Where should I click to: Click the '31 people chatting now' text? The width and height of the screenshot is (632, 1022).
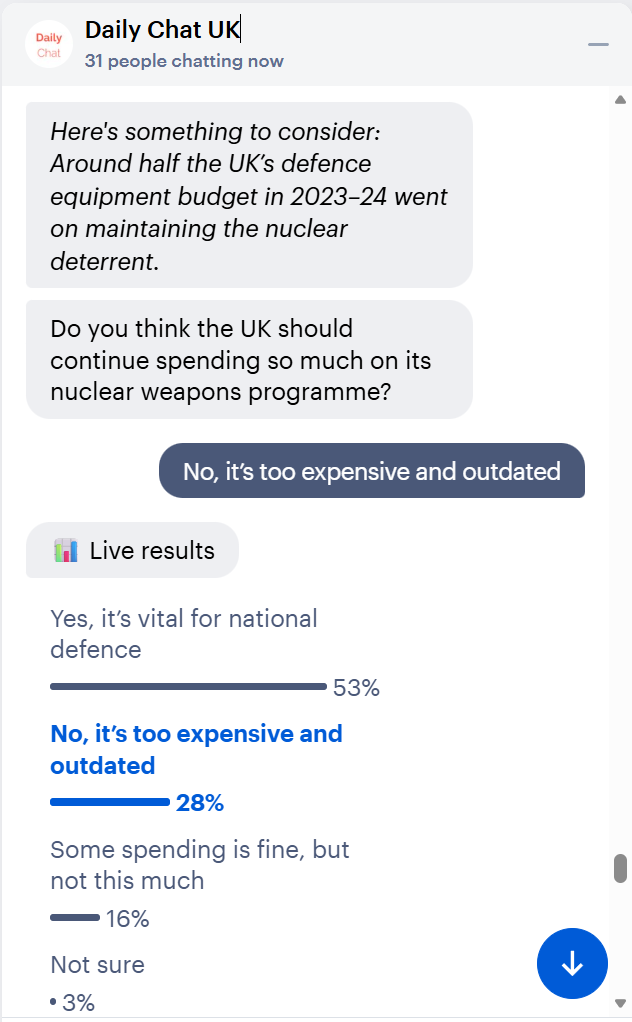(x=184, y=61)
